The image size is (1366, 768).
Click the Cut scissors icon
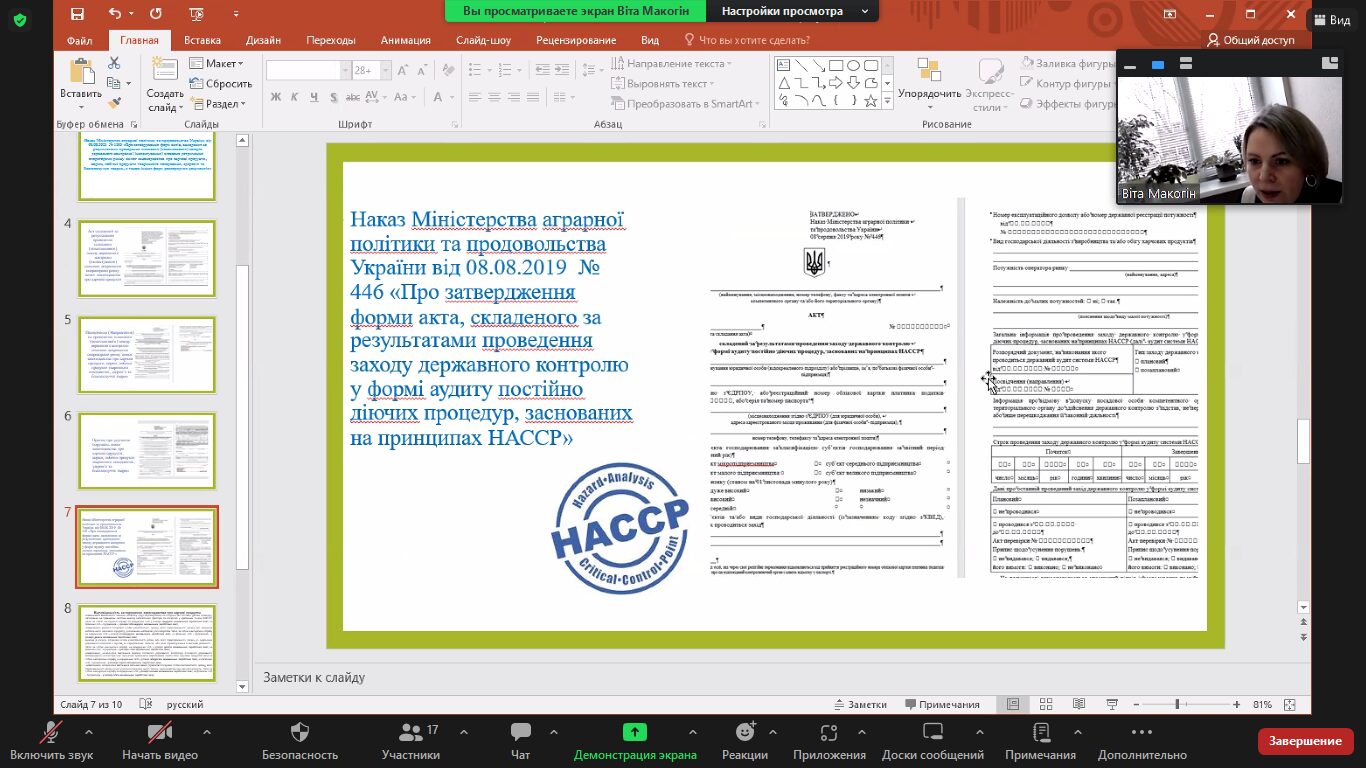[x=114, y=63]
